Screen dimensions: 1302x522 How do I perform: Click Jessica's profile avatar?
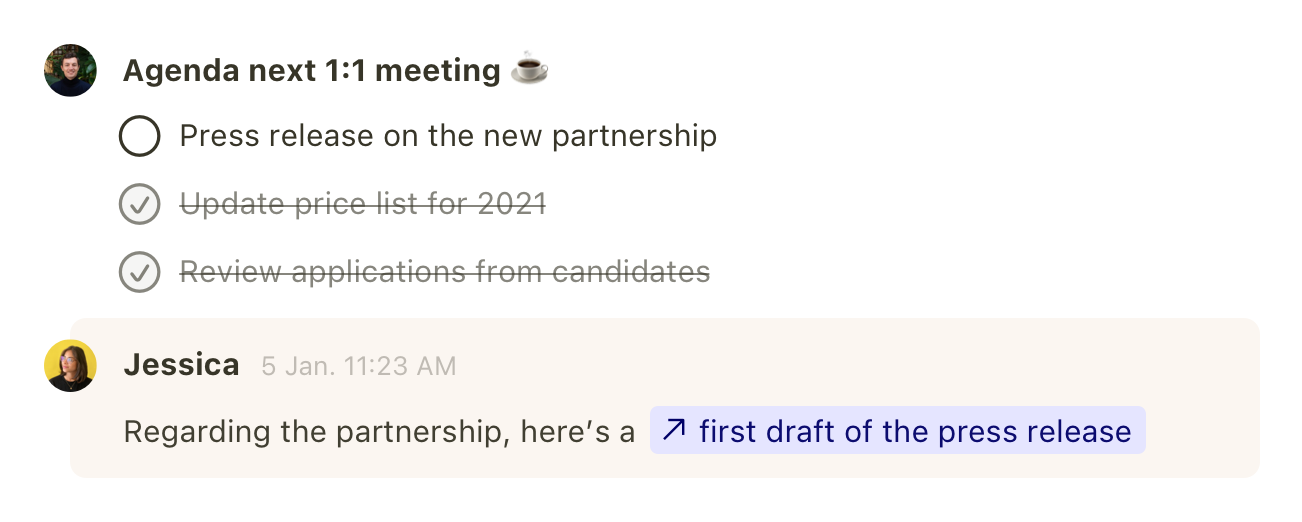coord(70,366)
